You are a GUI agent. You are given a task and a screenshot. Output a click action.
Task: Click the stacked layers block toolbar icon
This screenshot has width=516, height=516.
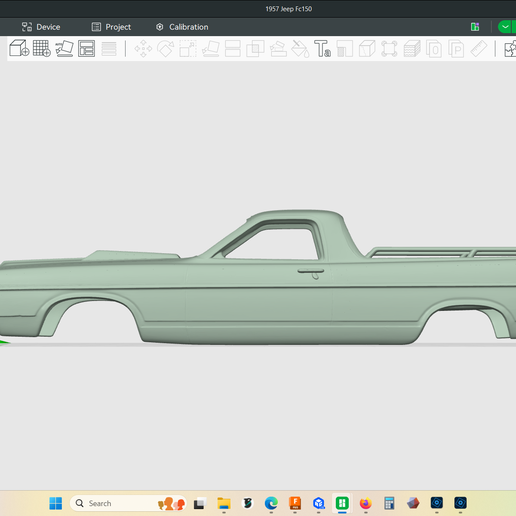(412, 49)
